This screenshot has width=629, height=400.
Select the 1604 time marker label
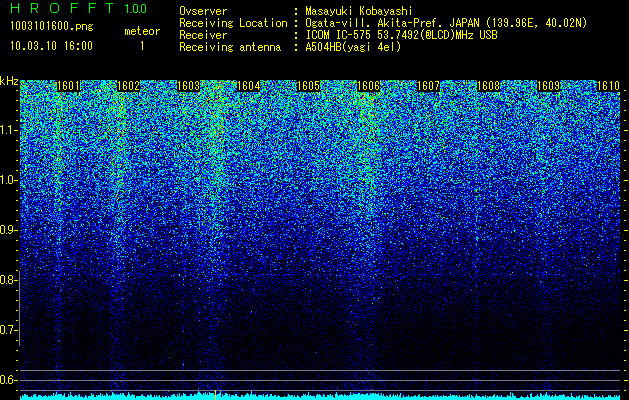click(x=248, y=86)
